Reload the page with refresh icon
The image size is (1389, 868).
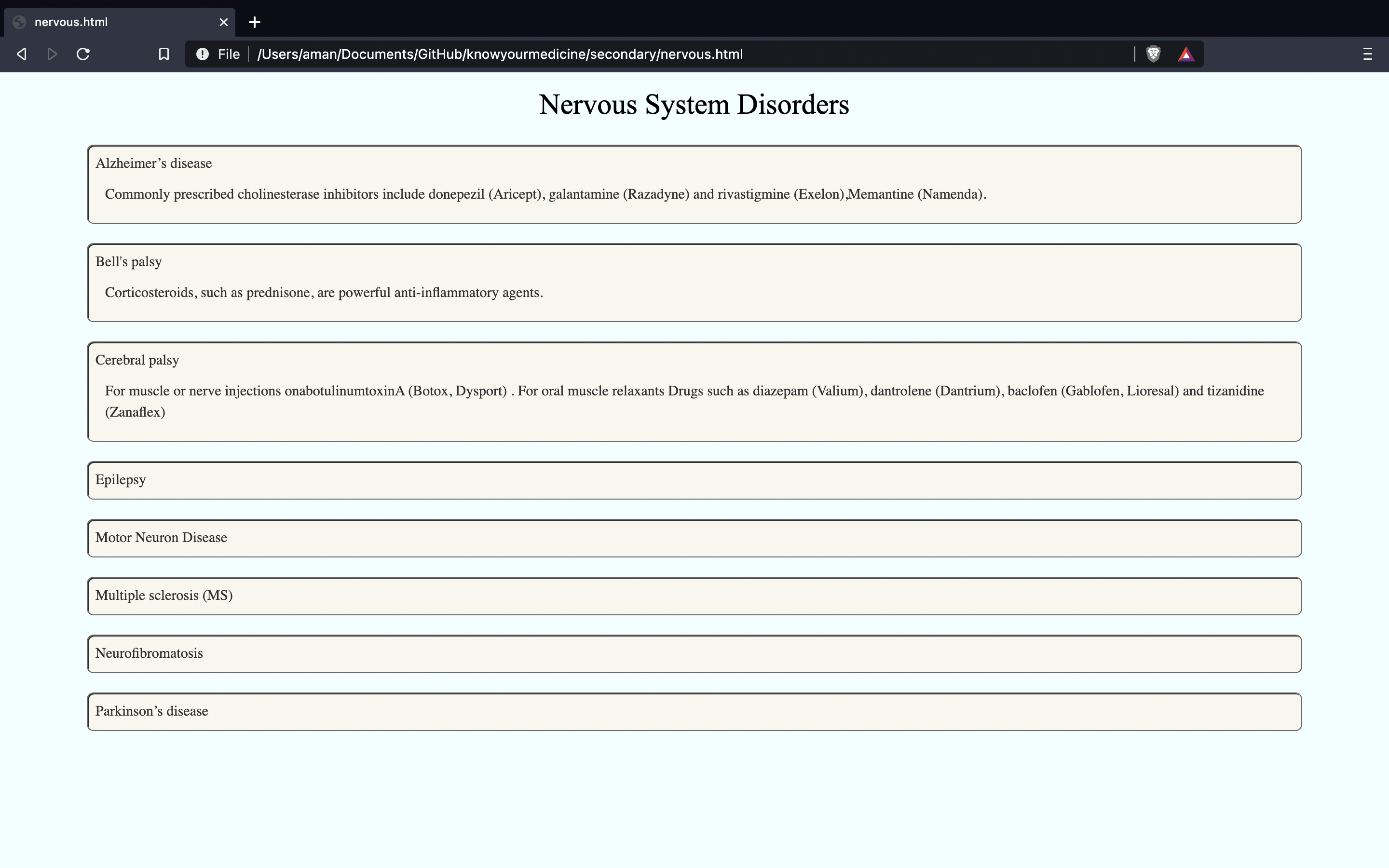(83, 54)
